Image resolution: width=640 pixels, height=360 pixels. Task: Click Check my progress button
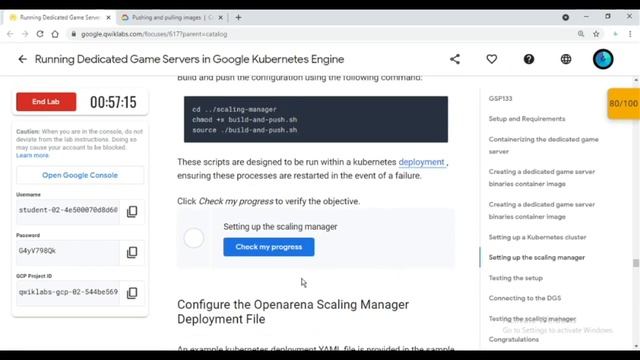tap(269, 247)
